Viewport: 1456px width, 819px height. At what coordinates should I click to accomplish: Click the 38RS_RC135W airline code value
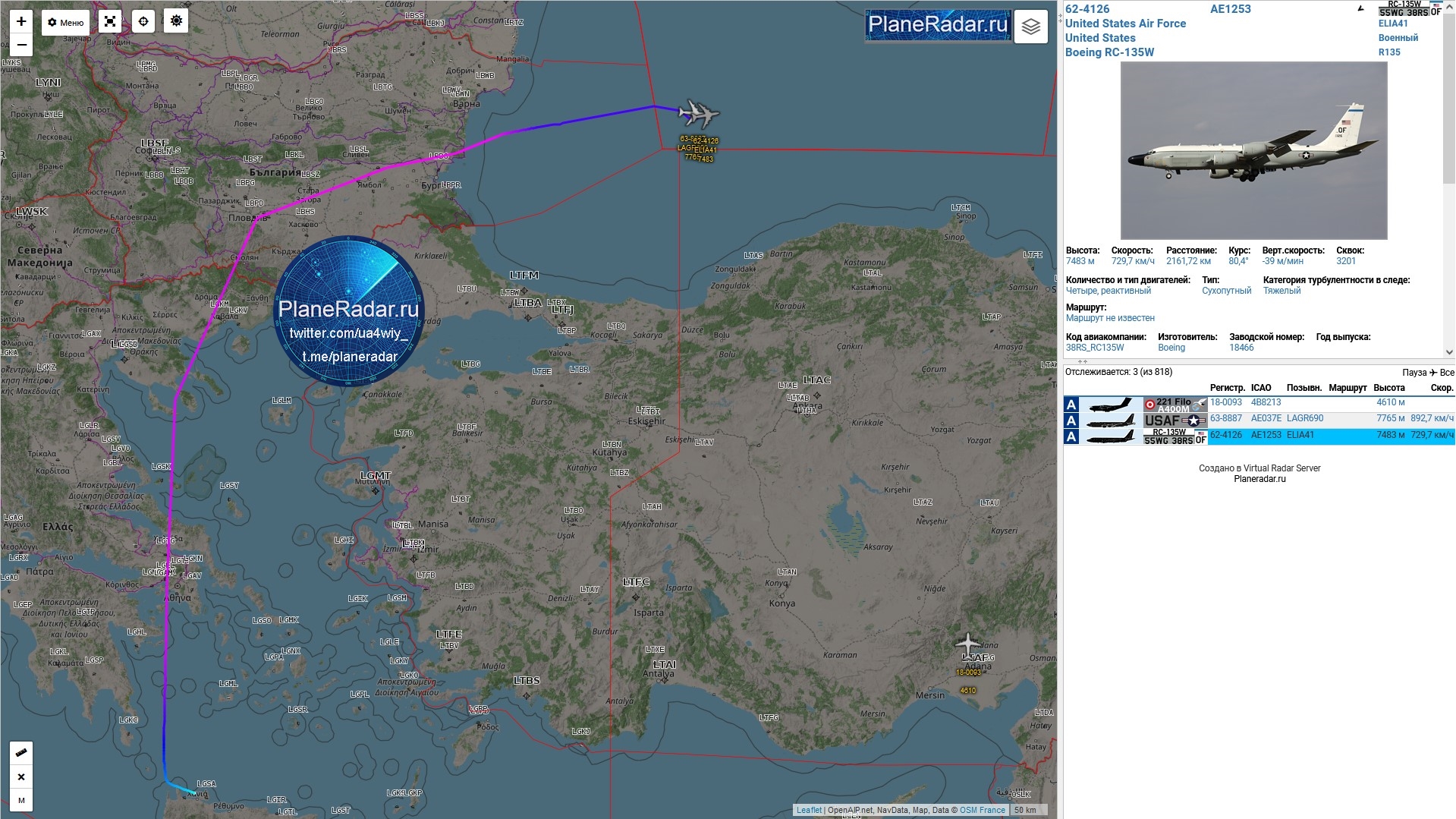(1095, 348)
